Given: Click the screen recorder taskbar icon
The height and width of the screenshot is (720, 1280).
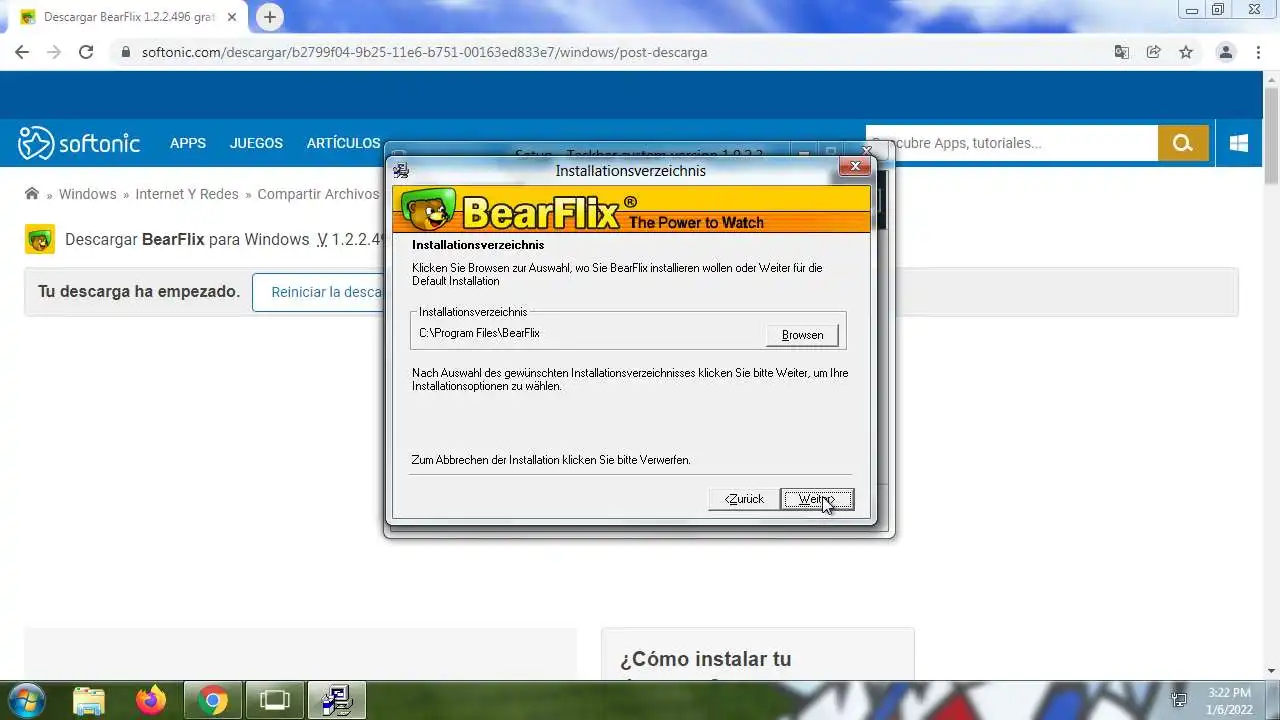Looking at the screenshot, I should pos(274,700).
